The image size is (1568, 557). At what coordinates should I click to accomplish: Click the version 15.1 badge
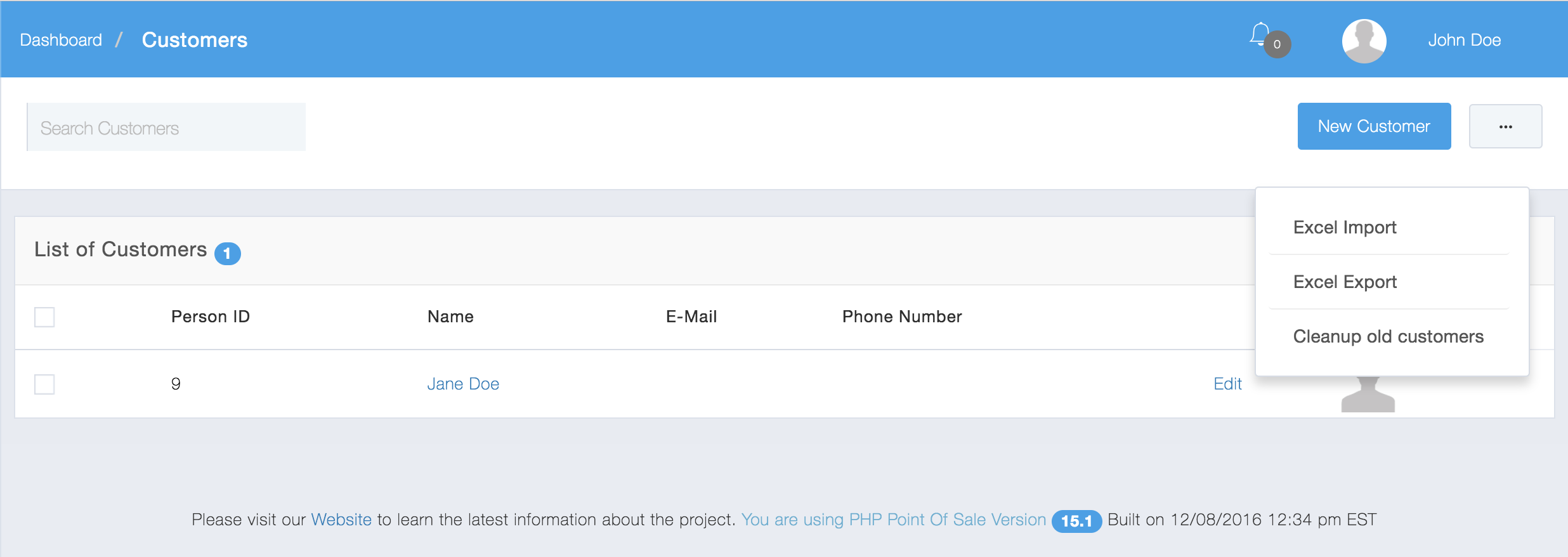1076,521
